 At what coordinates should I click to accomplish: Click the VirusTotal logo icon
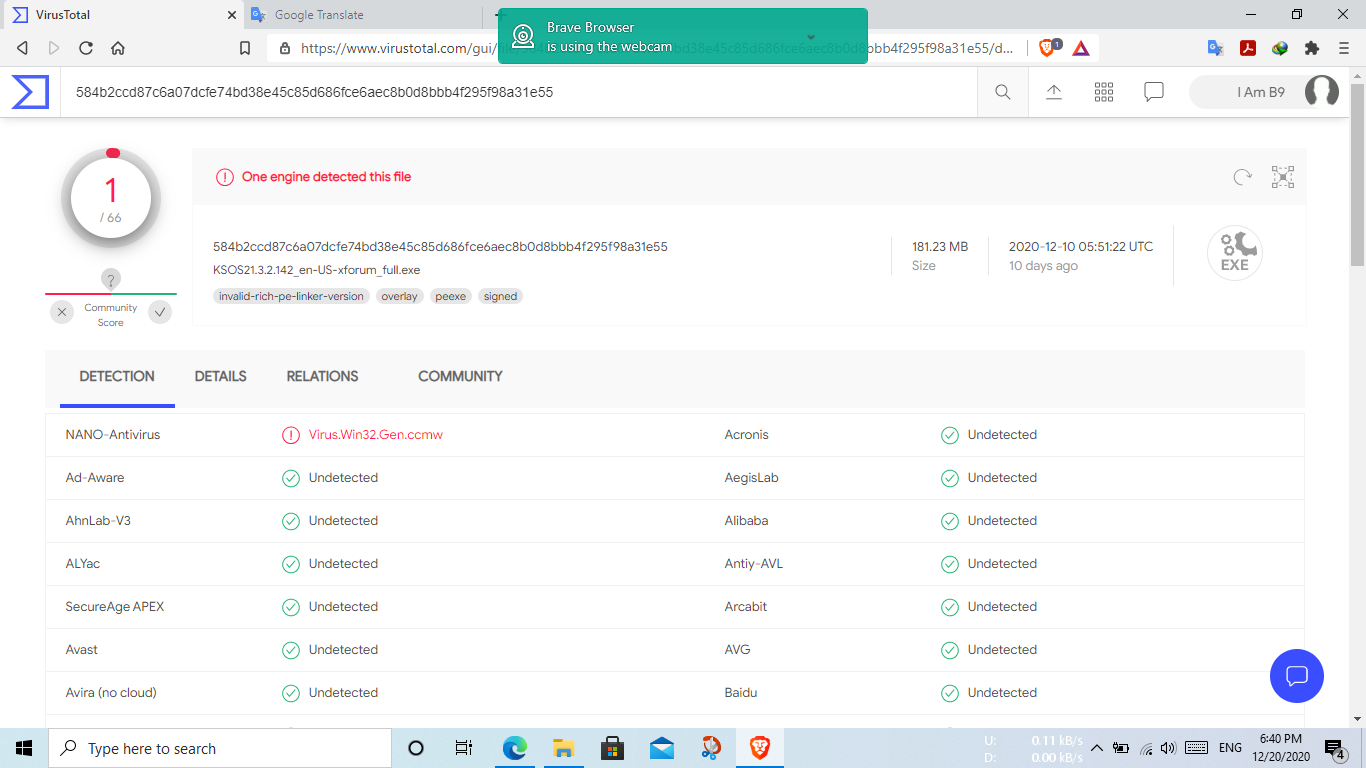click(30, 92)
